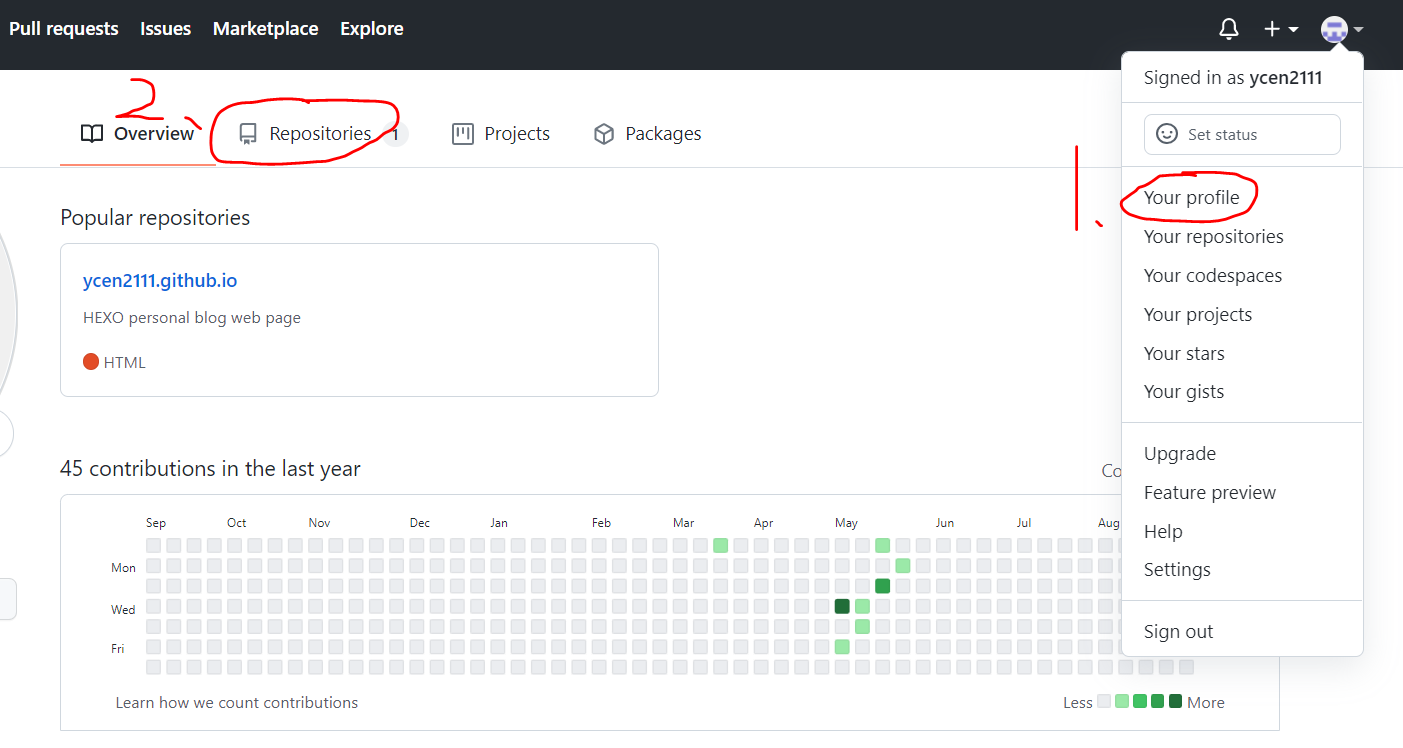Screen dimensions: 1403x748
Task: Click the repository count badge 1
Action: pos(395,134)
